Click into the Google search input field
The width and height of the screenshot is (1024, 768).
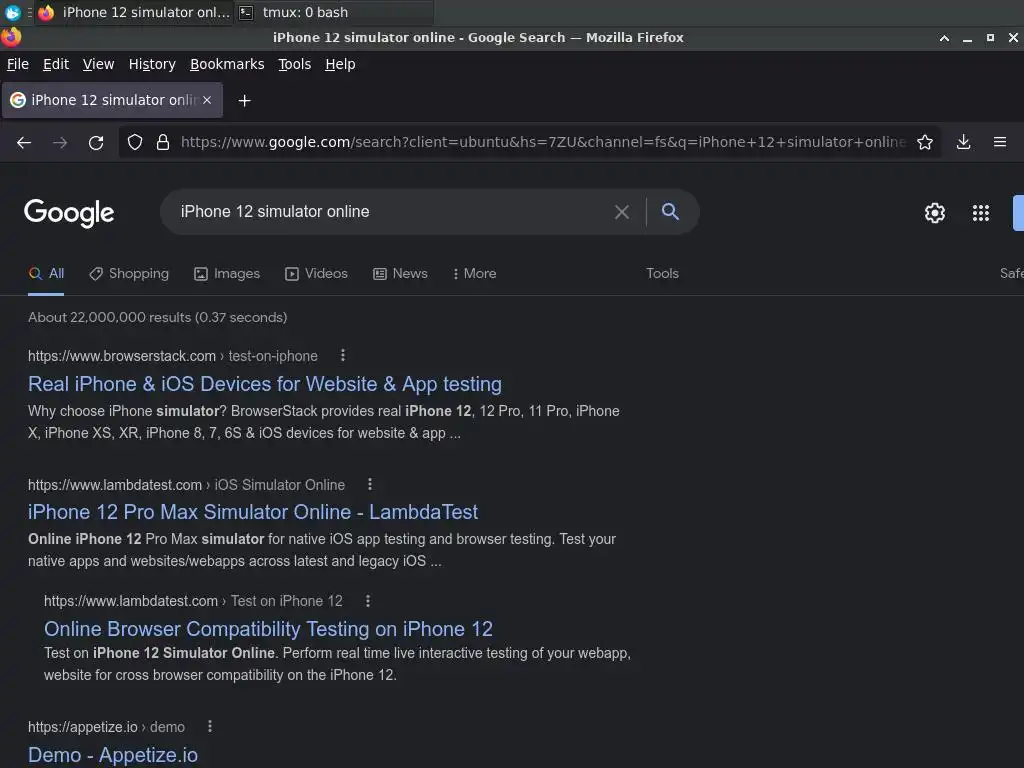pos(392,212)
